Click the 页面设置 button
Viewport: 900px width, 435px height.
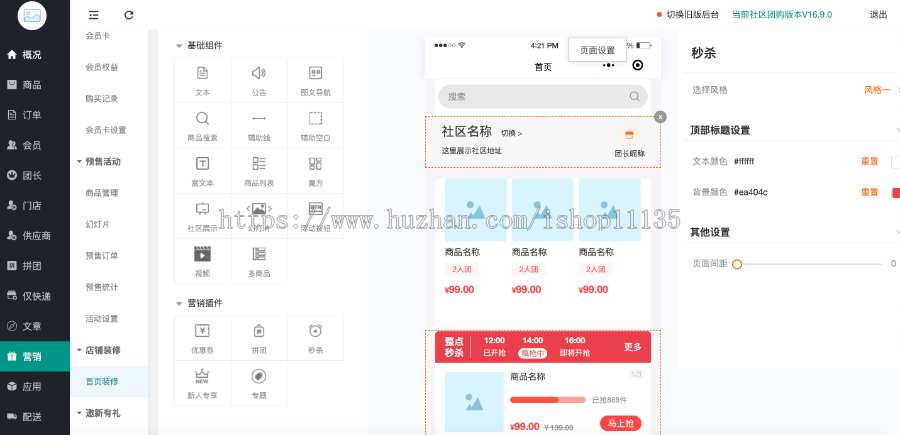598,50
